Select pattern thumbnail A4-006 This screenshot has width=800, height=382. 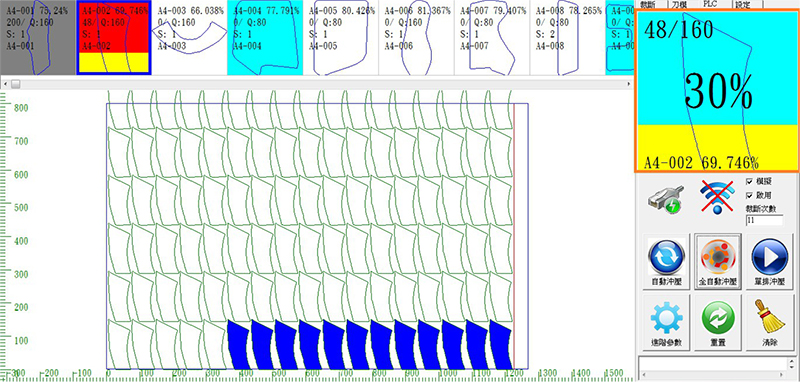(416, 37)
